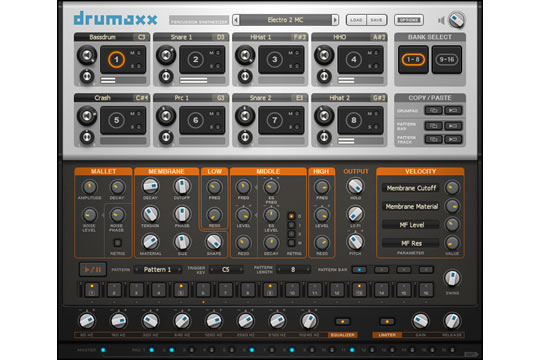Switch to bank 1-8
Viewport: 540px width, 360px height.
pyautogui.click(x=413, y=60)
